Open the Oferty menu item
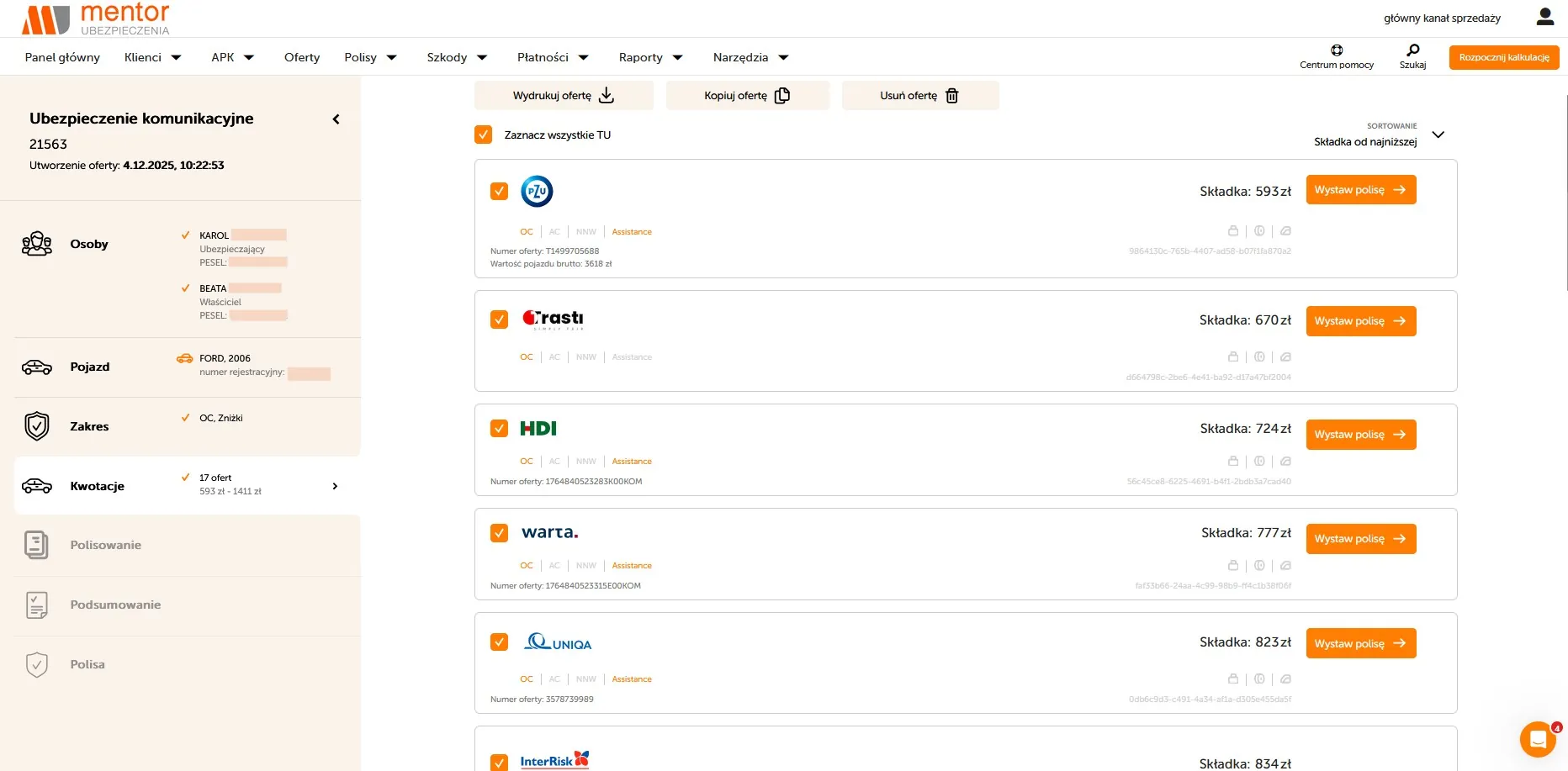 (x=302, y=57)
